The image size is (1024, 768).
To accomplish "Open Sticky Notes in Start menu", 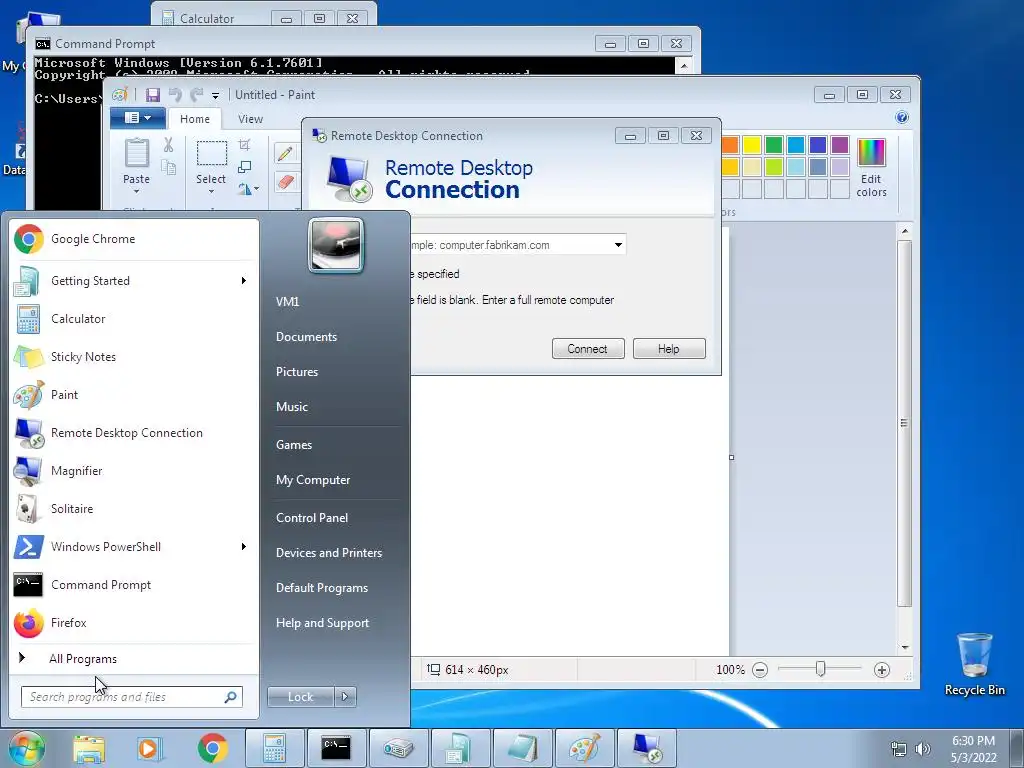I will [134, 357].
